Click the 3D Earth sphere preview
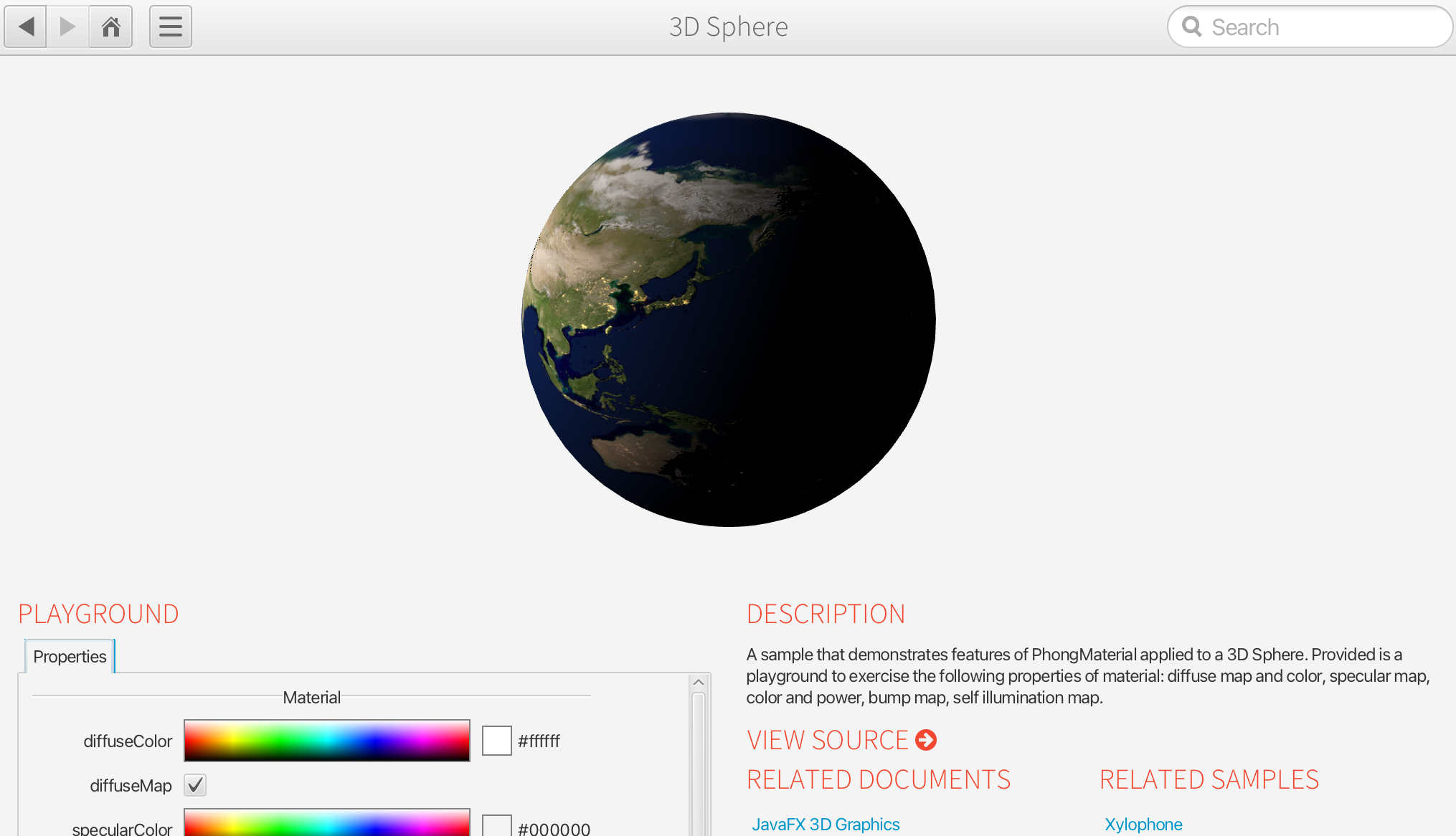The height and width of the screenshot is (836, 1456). pyautogui.click(x=728, y=320)
